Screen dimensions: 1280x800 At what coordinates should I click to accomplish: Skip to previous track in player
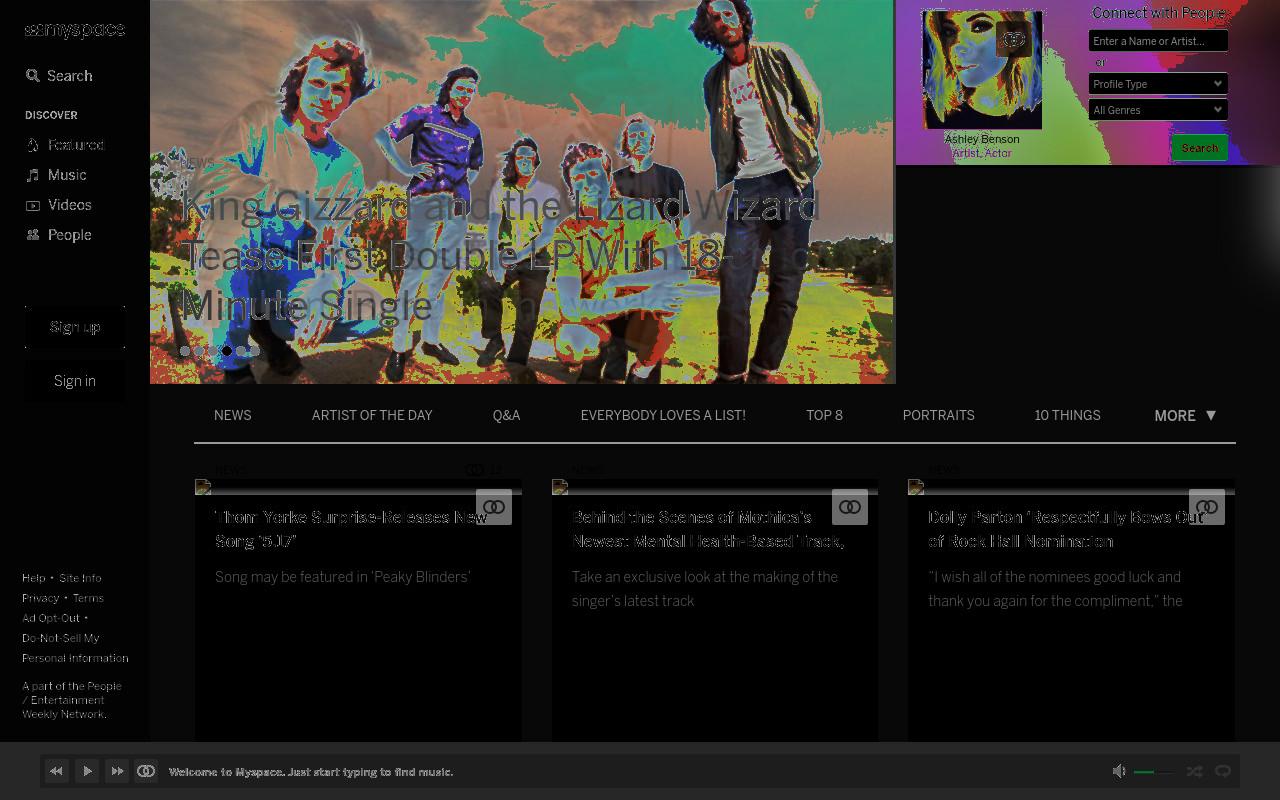coord(56,771)
